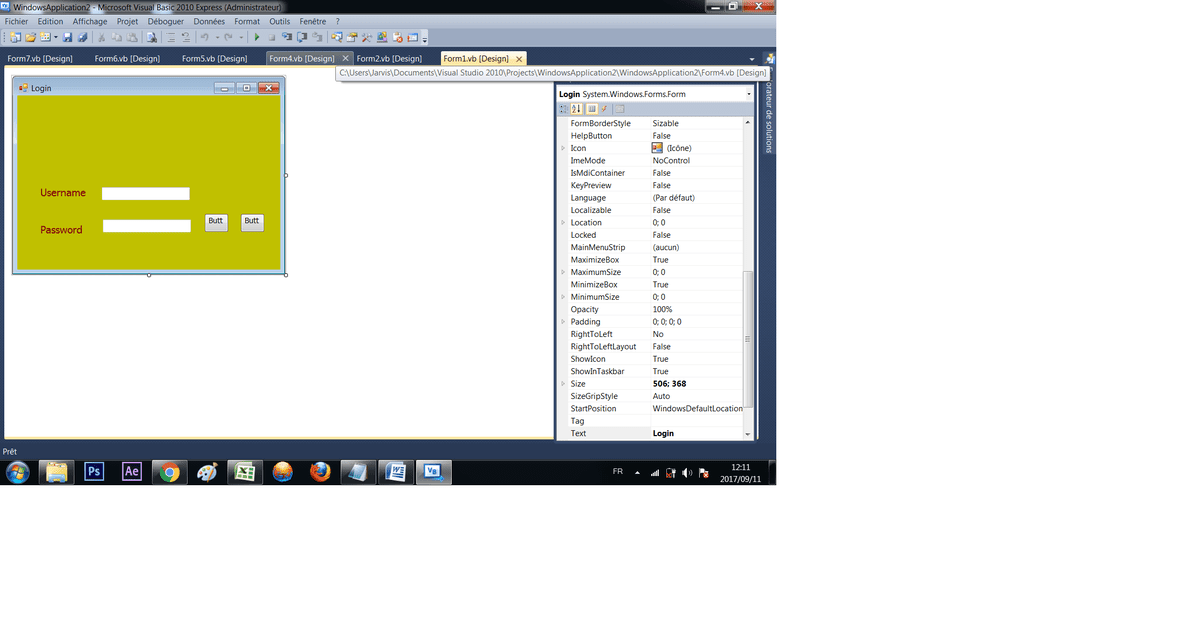Open Excel from the taskbar

tap(245, 472)
